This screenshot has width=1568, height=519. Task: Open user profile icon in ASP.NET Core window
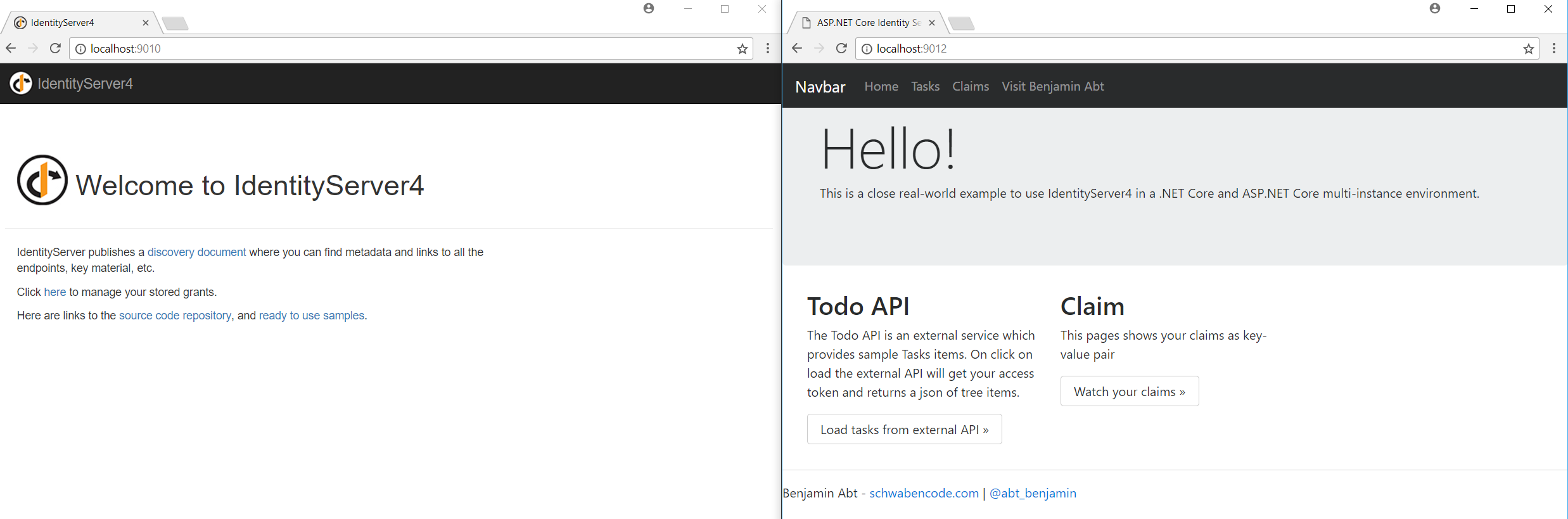pos(1435,8)
